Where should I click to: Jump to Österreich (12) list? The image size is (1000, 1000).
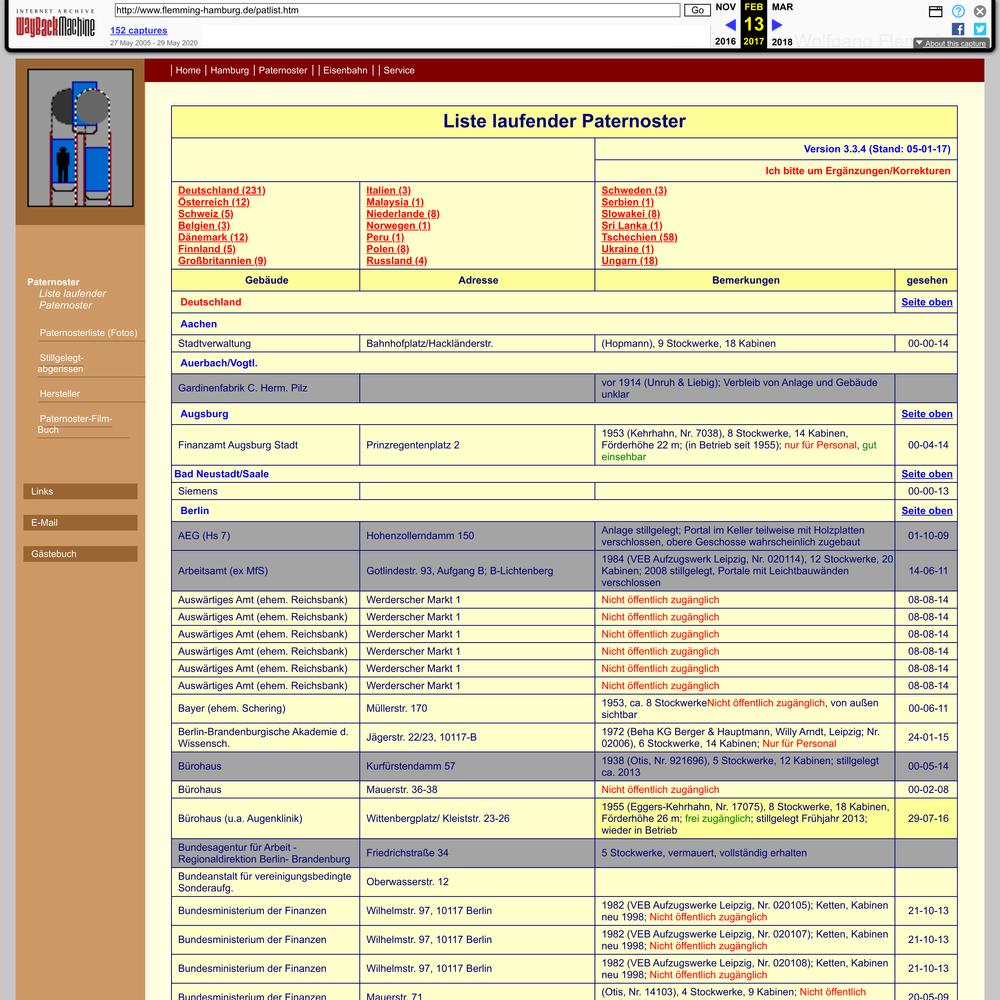tap(214, 202)
